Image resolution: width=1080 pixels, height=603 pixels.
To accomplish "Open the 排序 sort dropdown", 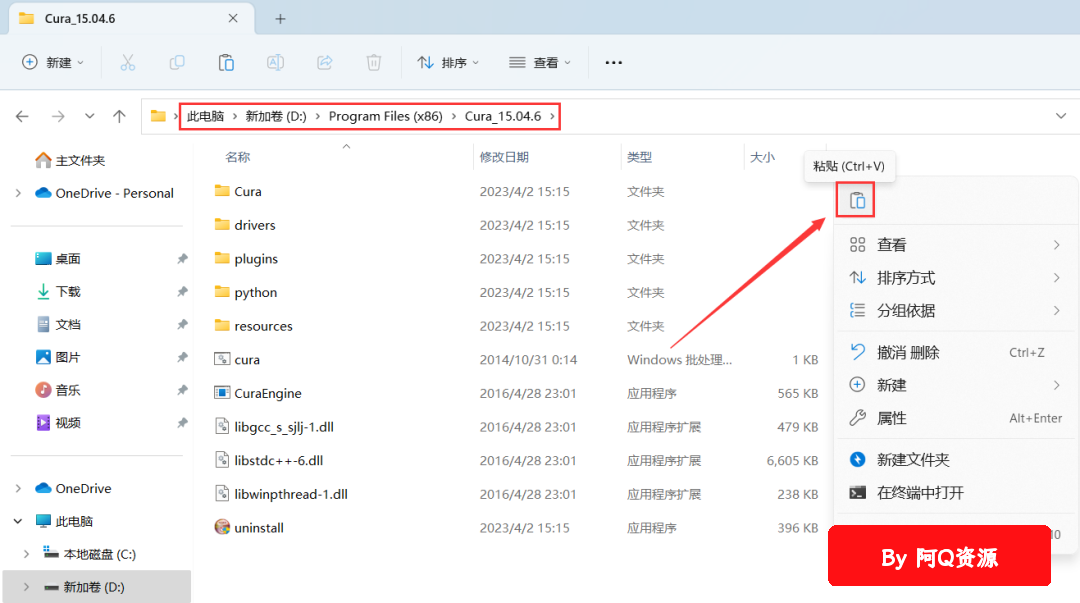I will tap(448, 63).
